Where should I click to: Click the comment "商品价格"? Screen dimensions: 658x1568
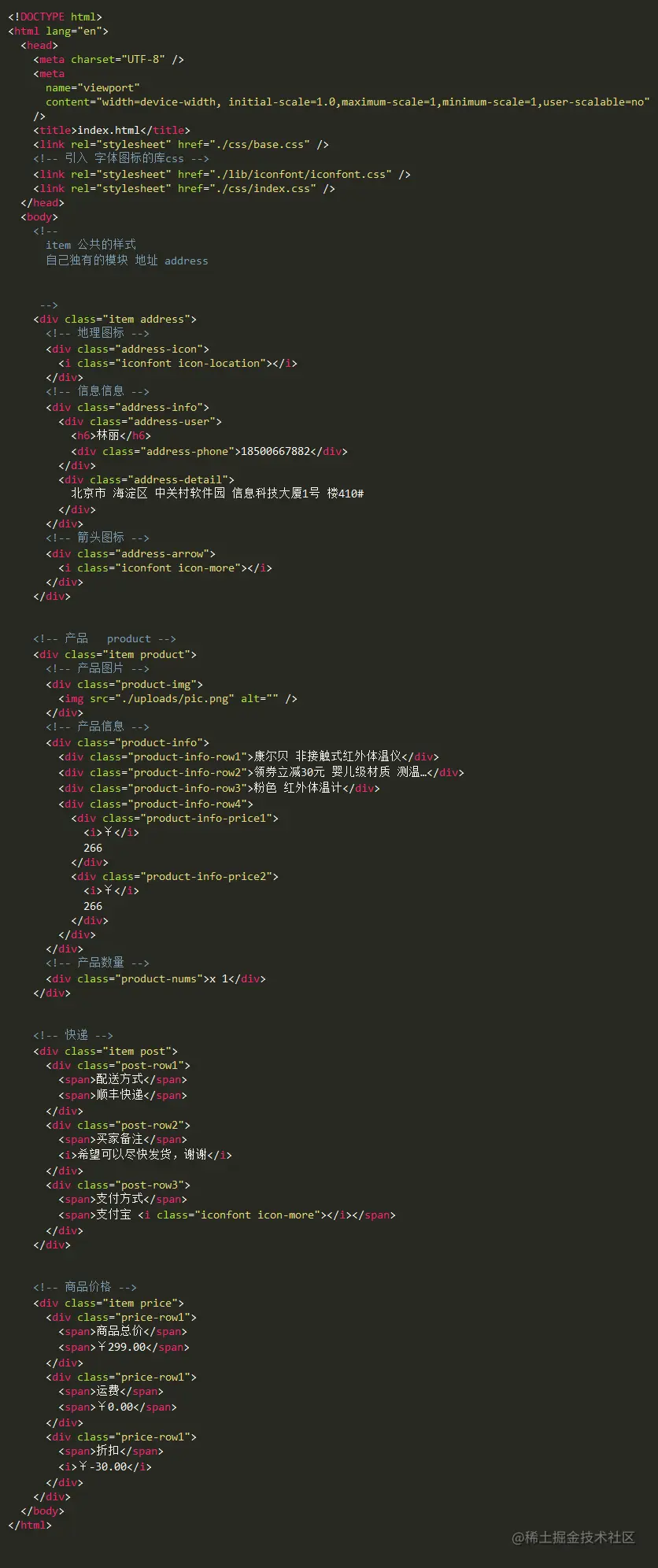(x=85, y=1287)
